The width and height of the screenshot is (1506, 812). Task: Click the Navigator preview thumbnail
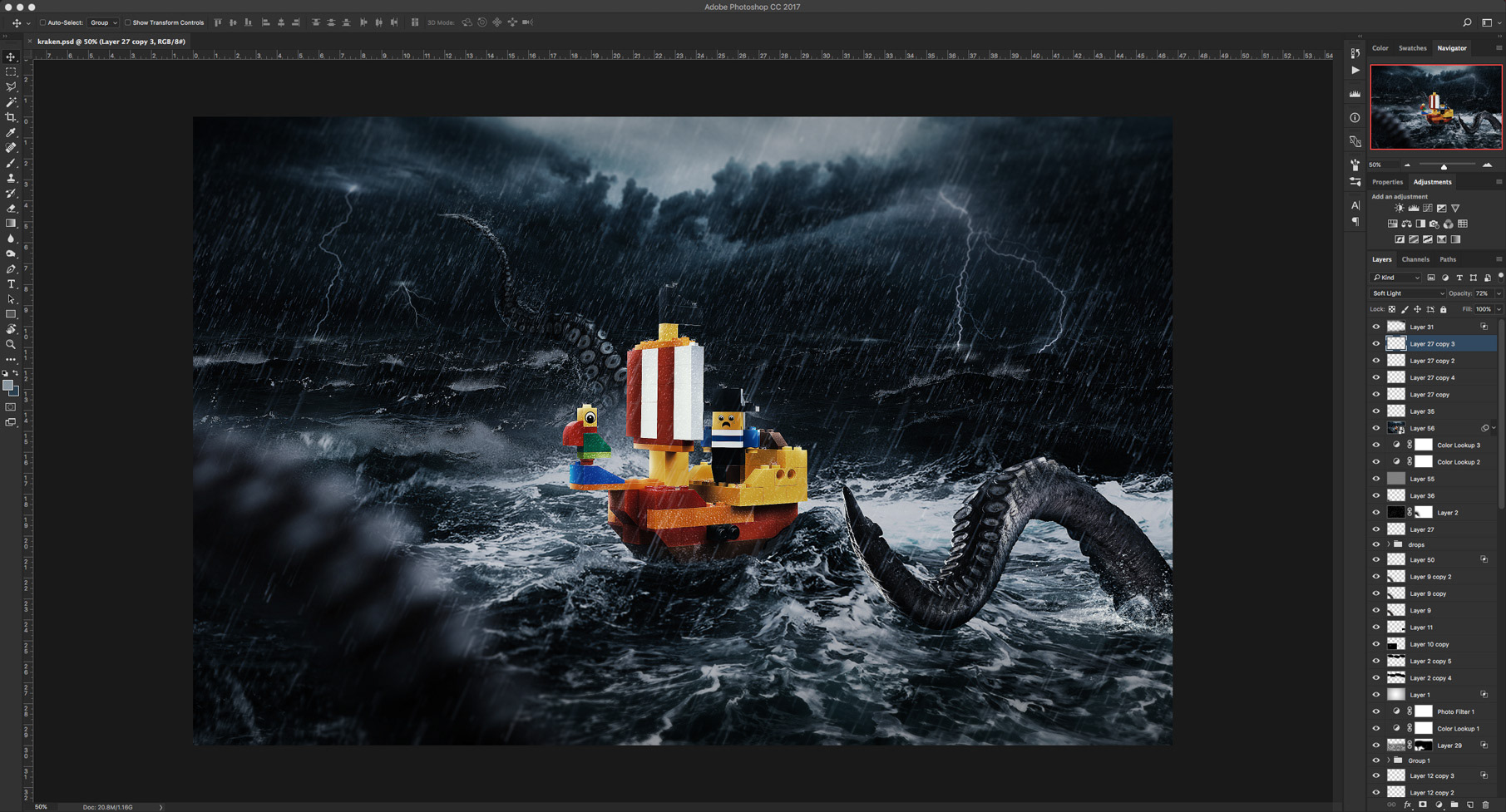coord(1436,107)
